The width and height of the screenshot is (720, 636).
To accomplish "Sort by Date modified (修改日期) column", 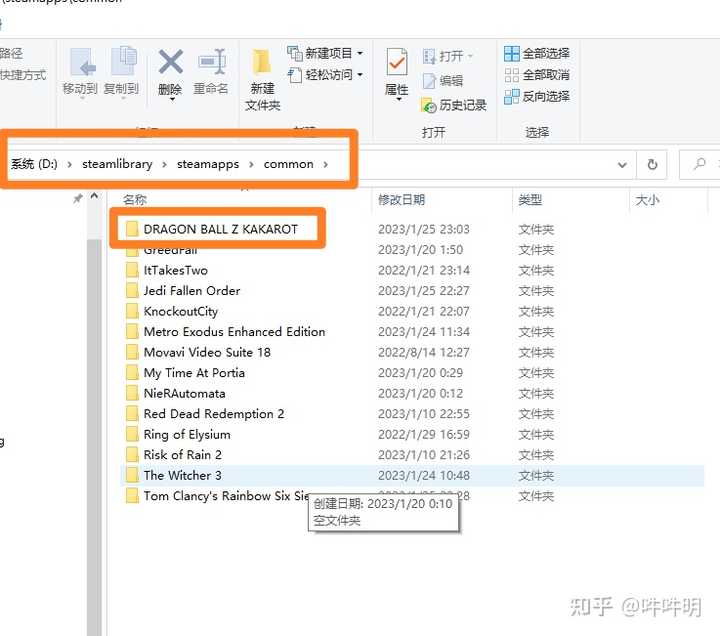I will tap(401, 200).
